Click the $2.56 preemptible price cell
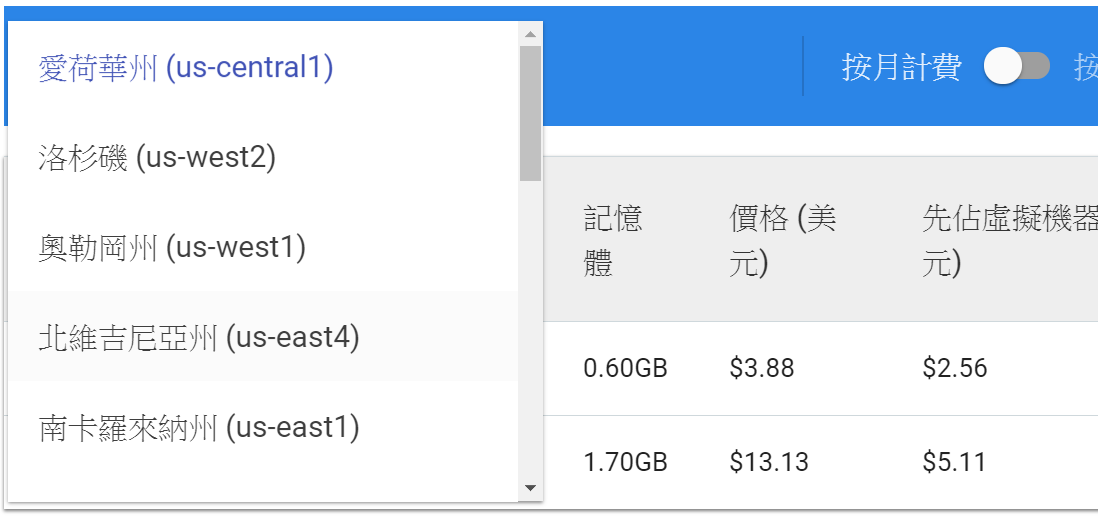 (955, 368)
